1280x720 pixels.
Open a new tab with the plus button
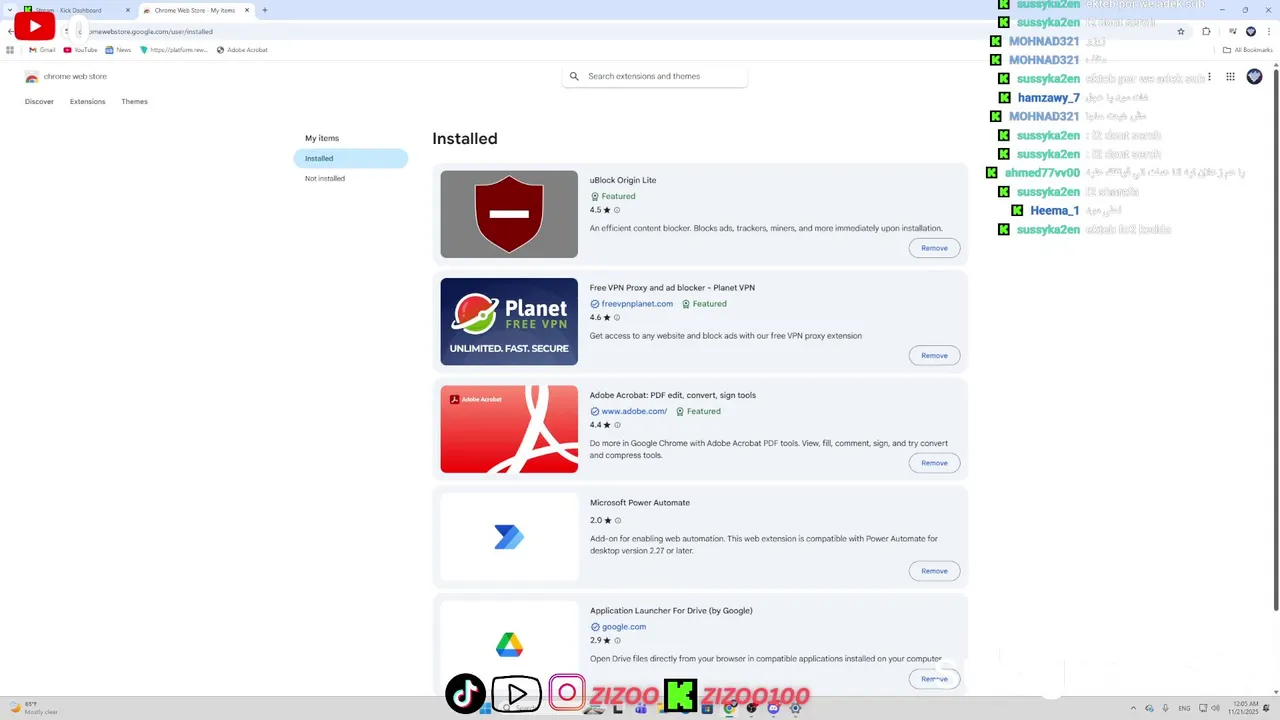coord(265,10)
